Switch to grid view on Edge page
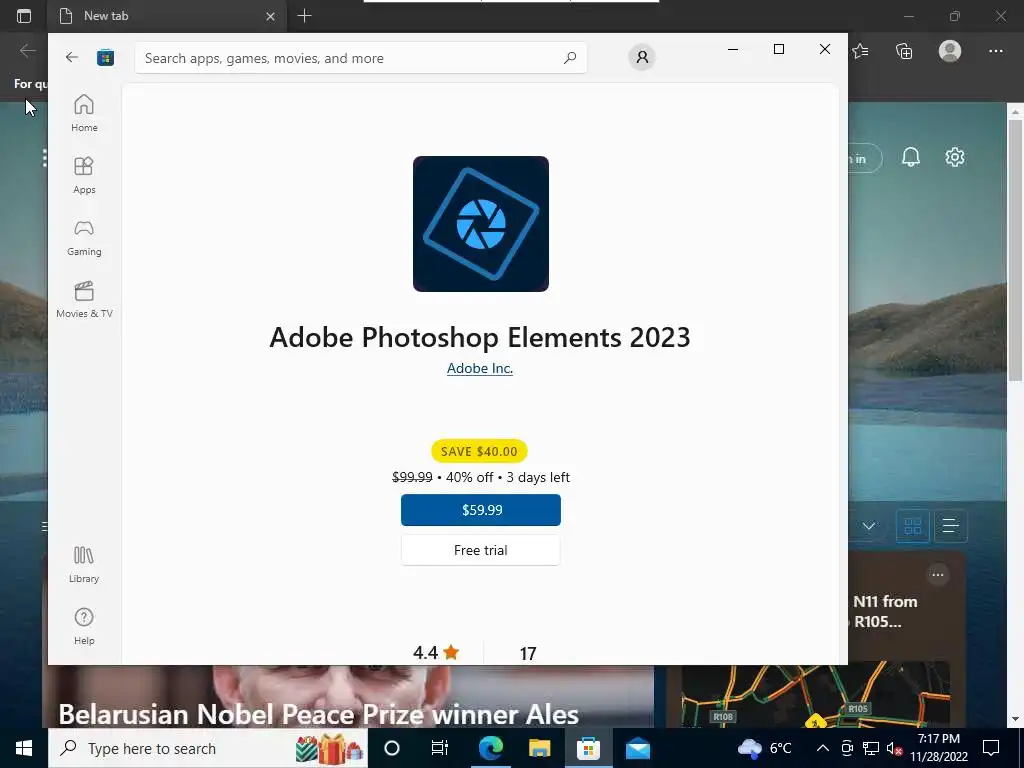The image size is (1024, 768). coord(912,526)
